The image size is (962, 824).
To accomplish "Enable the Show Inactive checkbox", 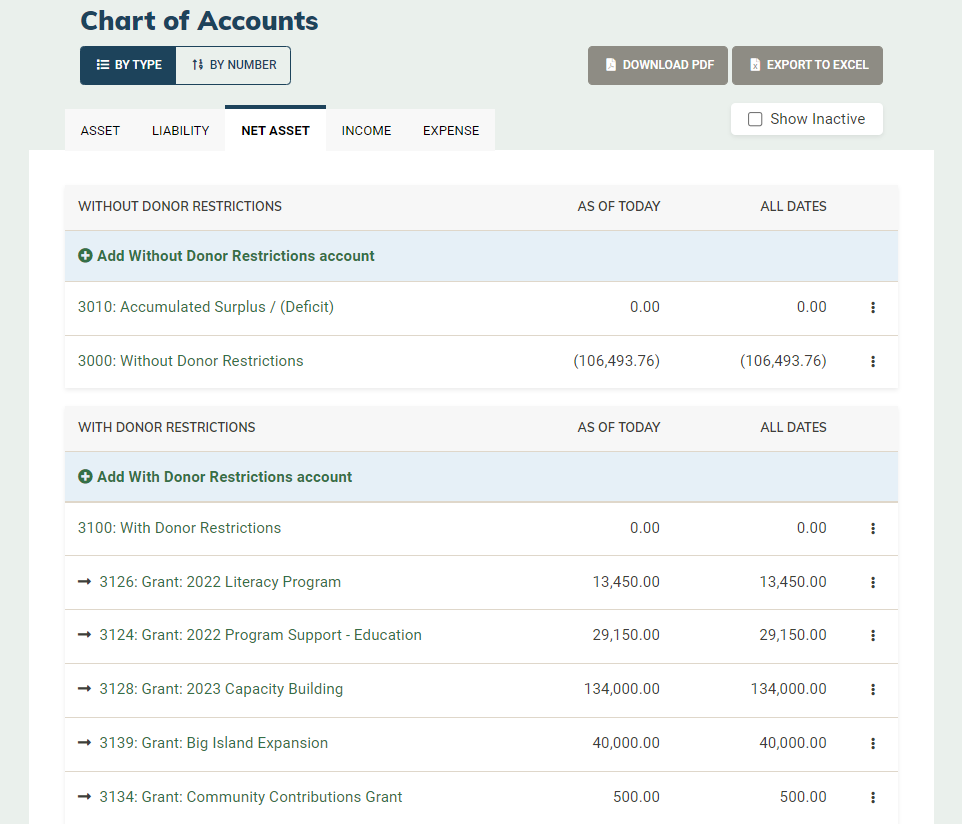I will pyautogui.click(x=755, y=119).
